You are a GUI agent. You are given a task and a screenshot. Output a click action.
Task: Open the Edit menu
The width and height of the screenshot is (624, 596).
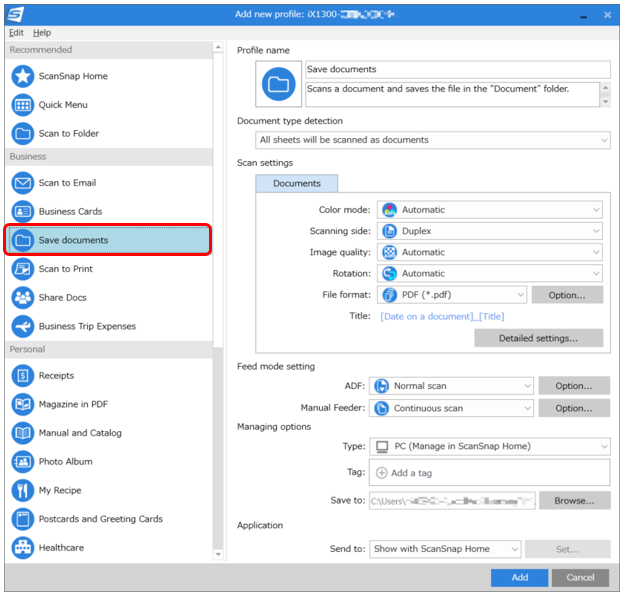click(16, 33)
